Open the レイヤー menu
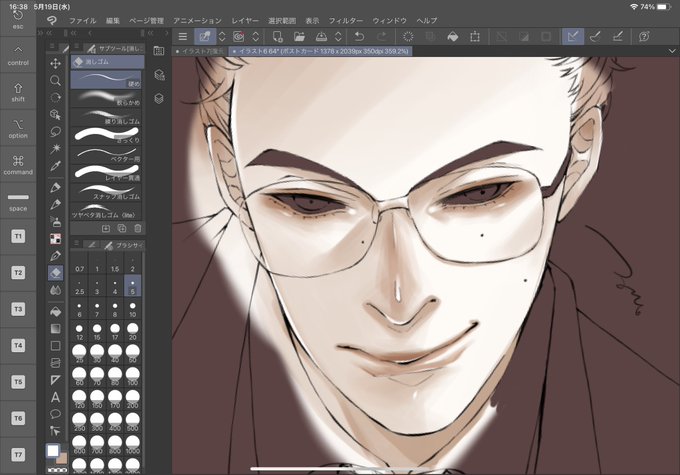680x475 pixels. (x=245, y=20)
